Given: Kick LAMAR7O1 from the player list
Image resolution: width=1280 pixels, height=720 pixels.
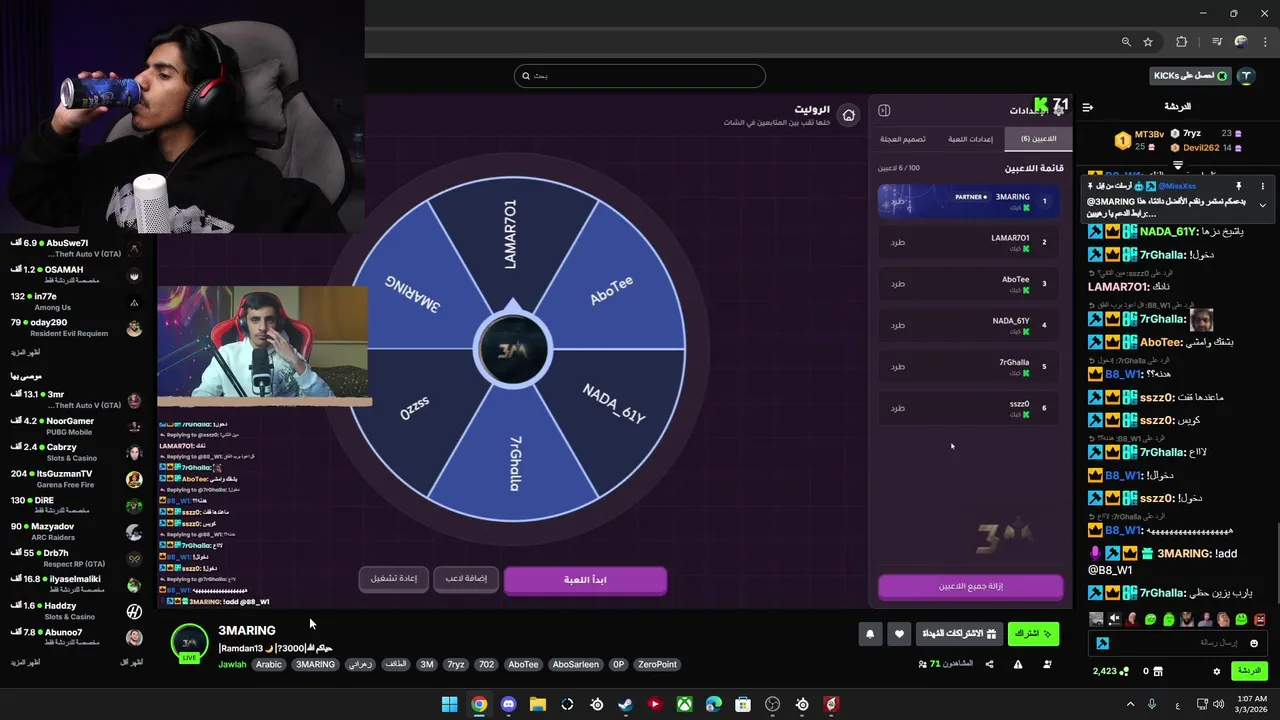Looking at the screenshot, I should click(898, 242).
